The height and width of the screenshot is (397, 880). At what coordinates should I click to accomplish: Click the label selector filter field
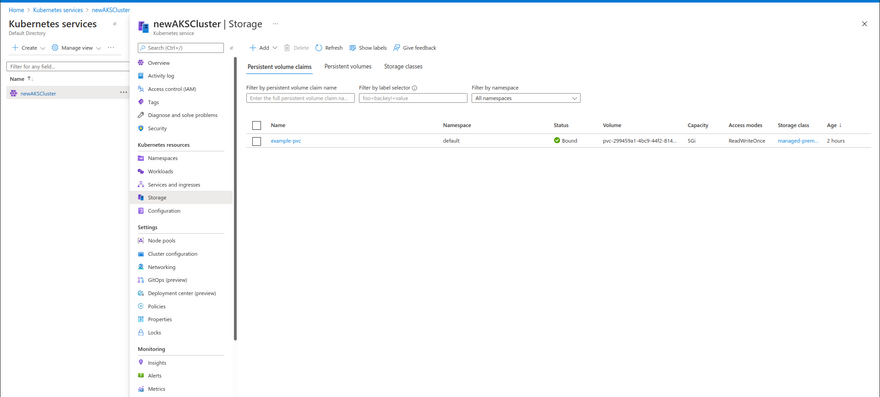pos(413,98)
